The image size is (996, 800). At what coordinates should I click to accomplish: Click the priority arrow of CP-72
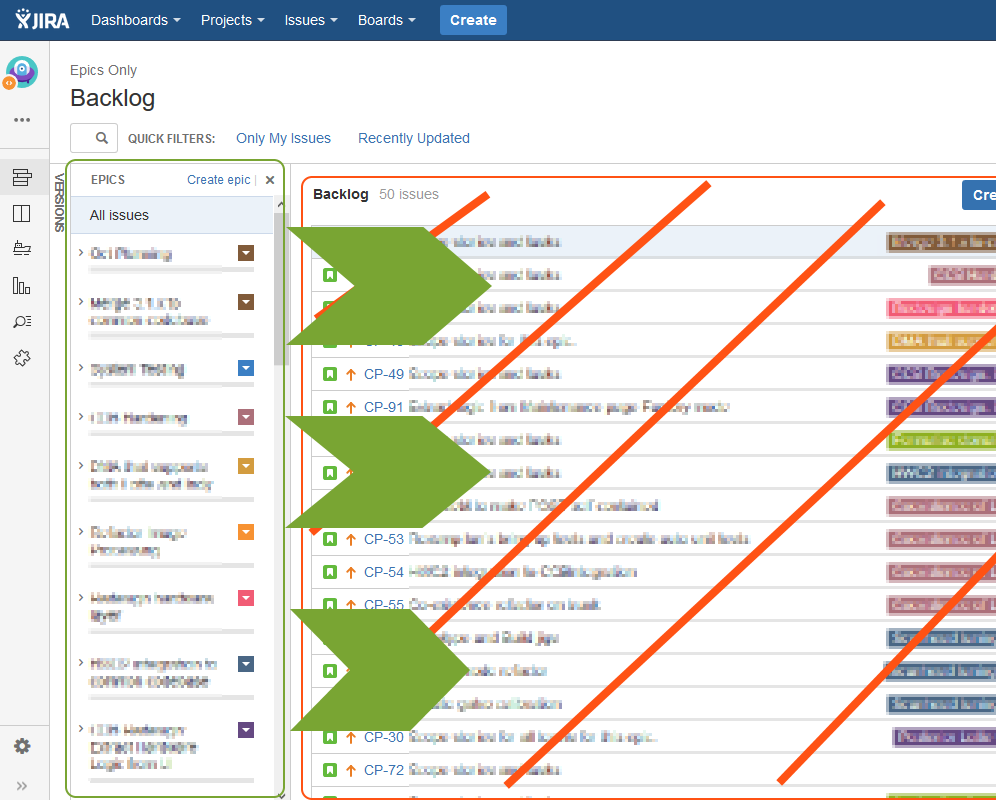point(351,770)
